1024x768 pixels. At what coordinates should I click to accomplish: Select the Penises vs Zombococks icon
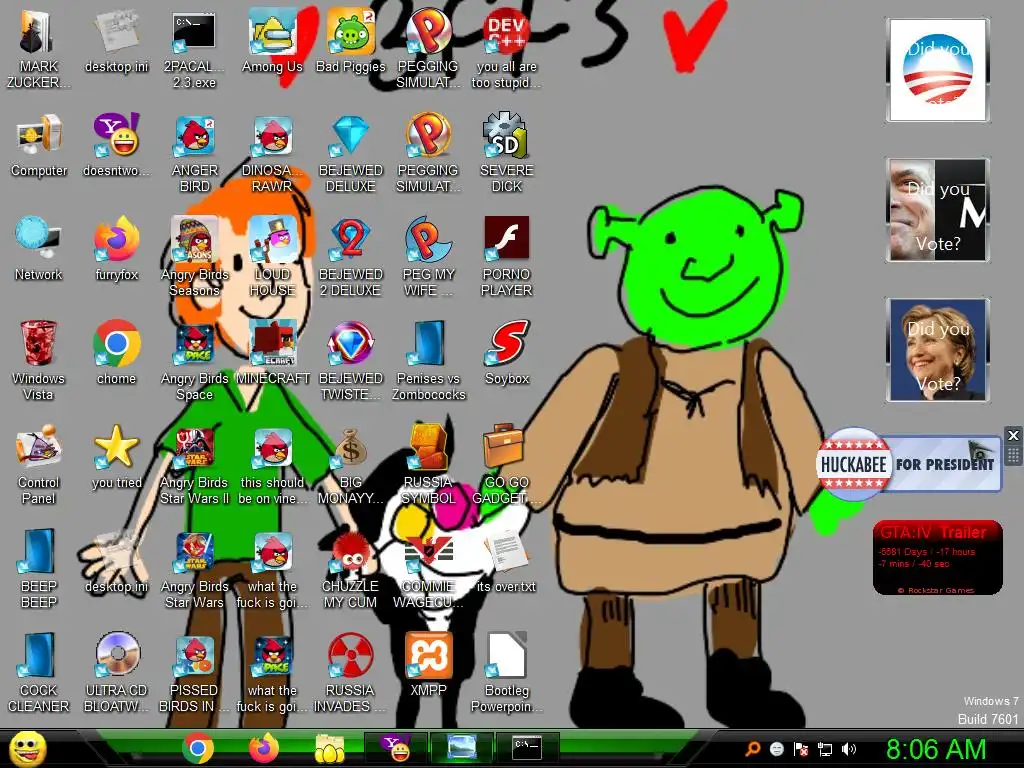click(x=428, y=362)
